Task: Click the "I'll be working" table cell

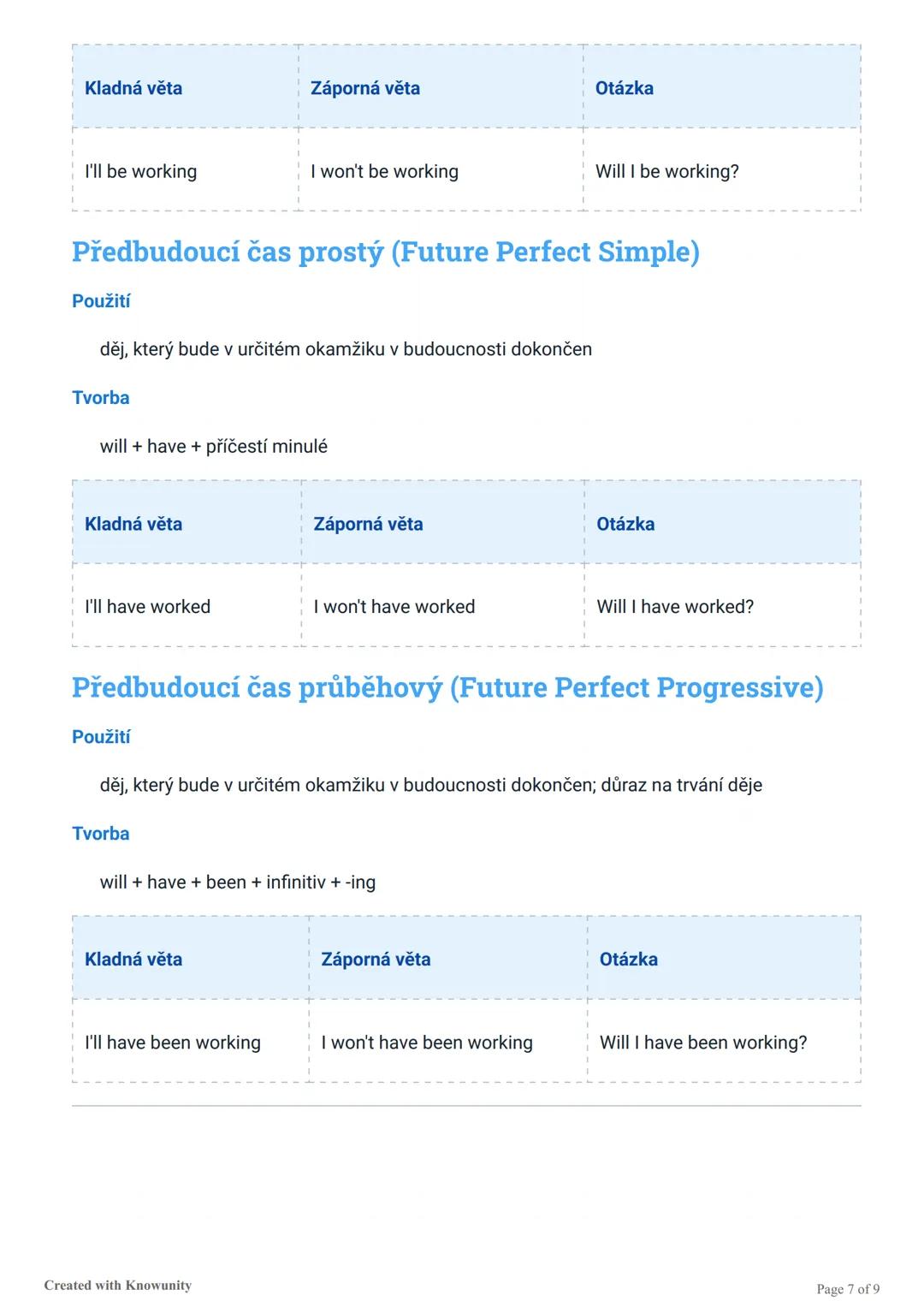Action: coord(141,171)
